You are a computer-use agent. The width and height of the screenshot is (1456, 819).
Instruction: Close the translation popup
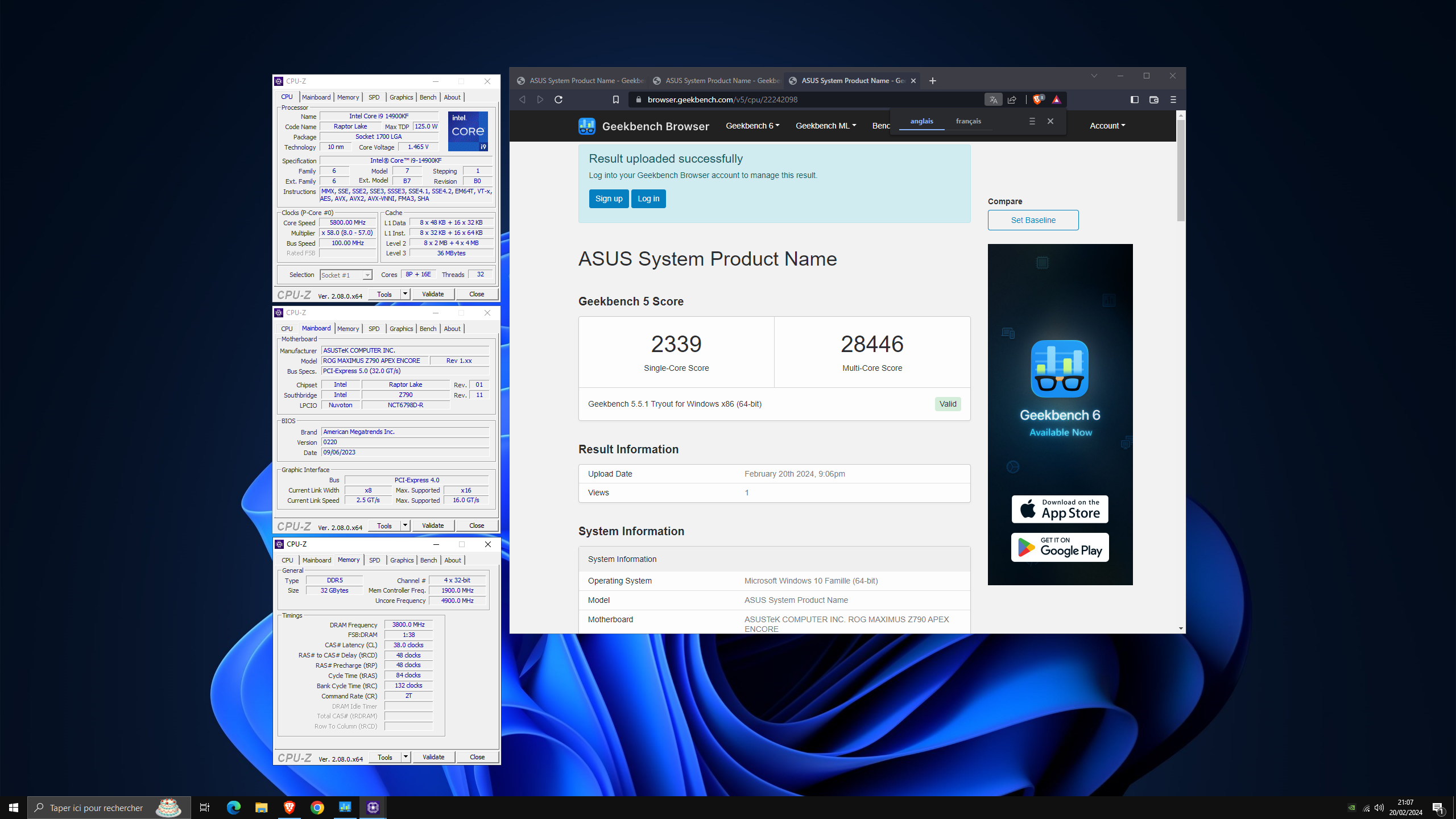[1050, 121]
